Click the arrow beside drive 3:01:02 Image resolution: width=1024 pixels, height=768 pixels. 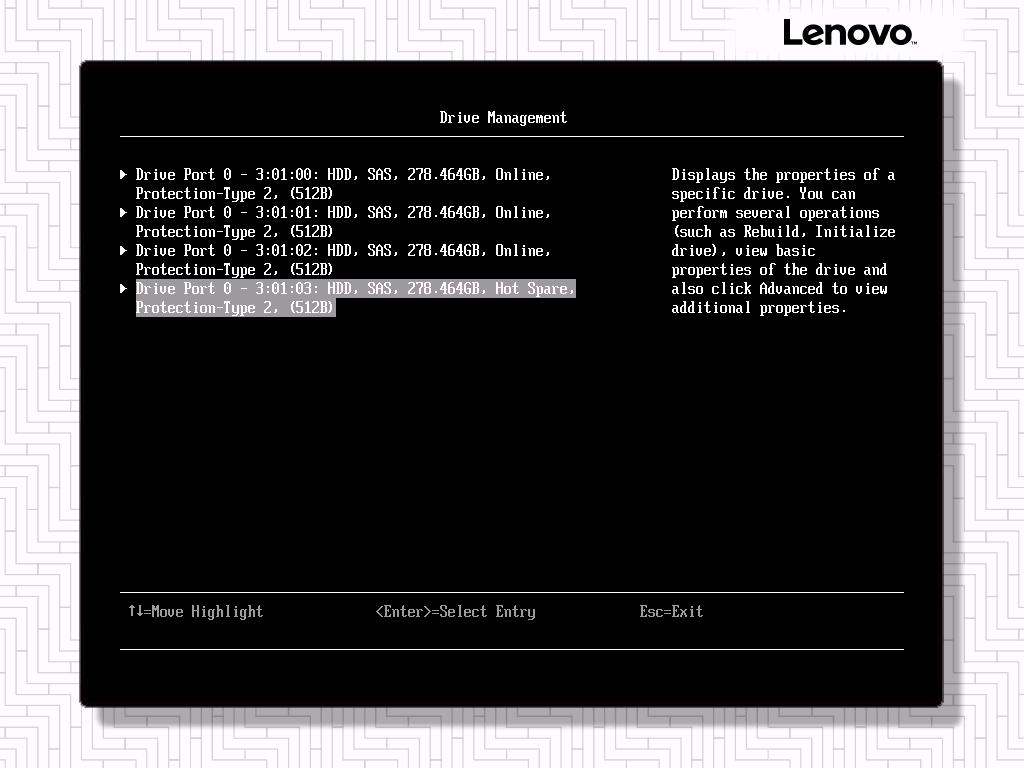point(124,251)
